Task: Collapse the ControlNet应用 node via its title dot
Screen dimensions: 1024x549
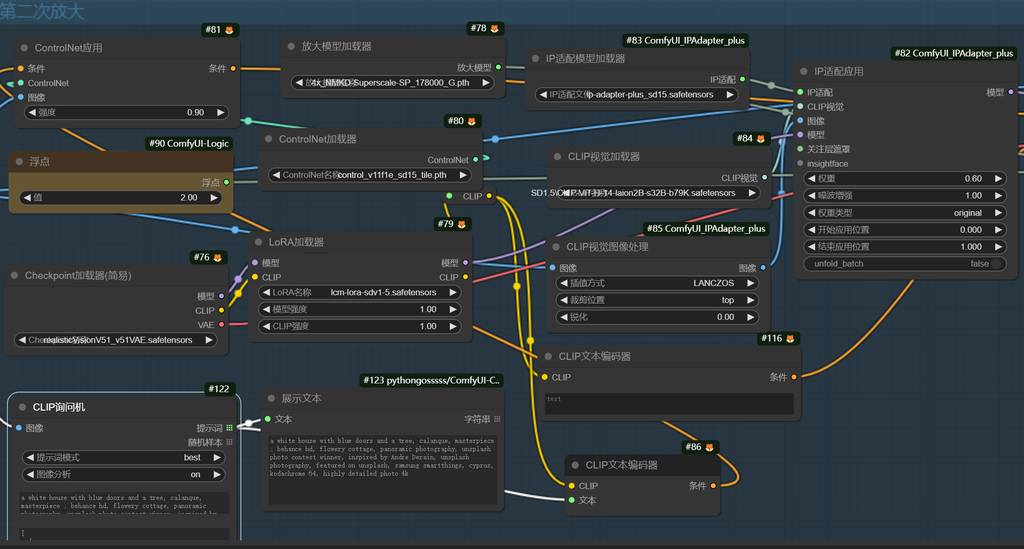Action: click(x=23, y=48)
